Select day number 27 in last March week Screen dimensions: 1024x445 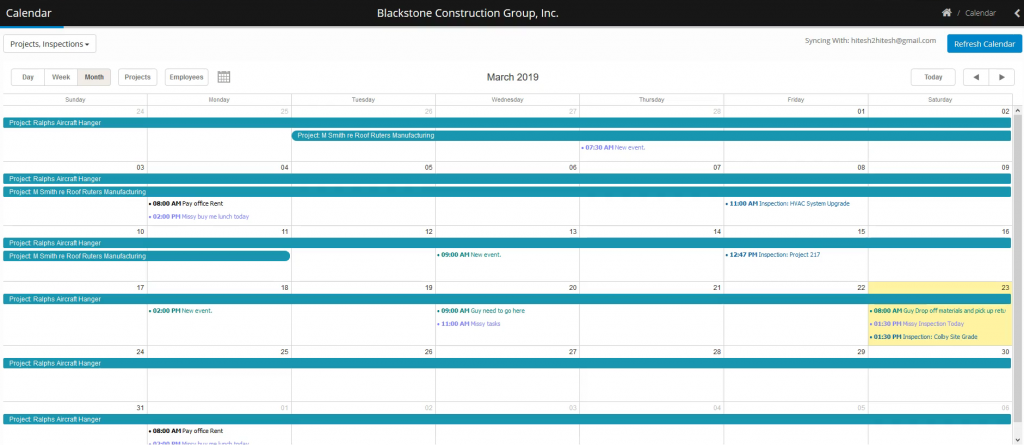(x=573, y=352)
